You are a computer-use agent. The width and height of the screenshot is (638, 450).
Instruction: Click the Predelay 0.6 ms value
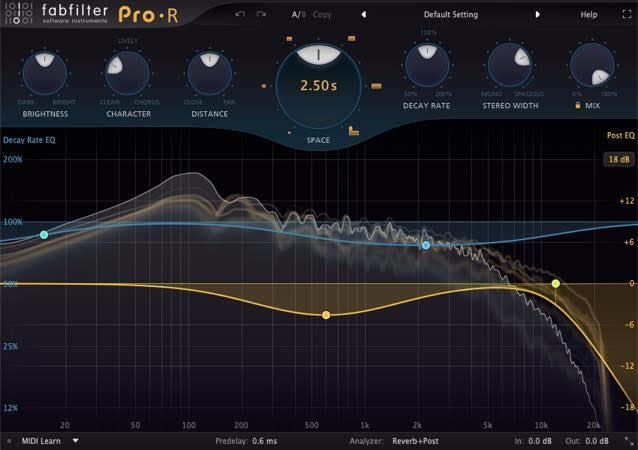click(264, 441)
